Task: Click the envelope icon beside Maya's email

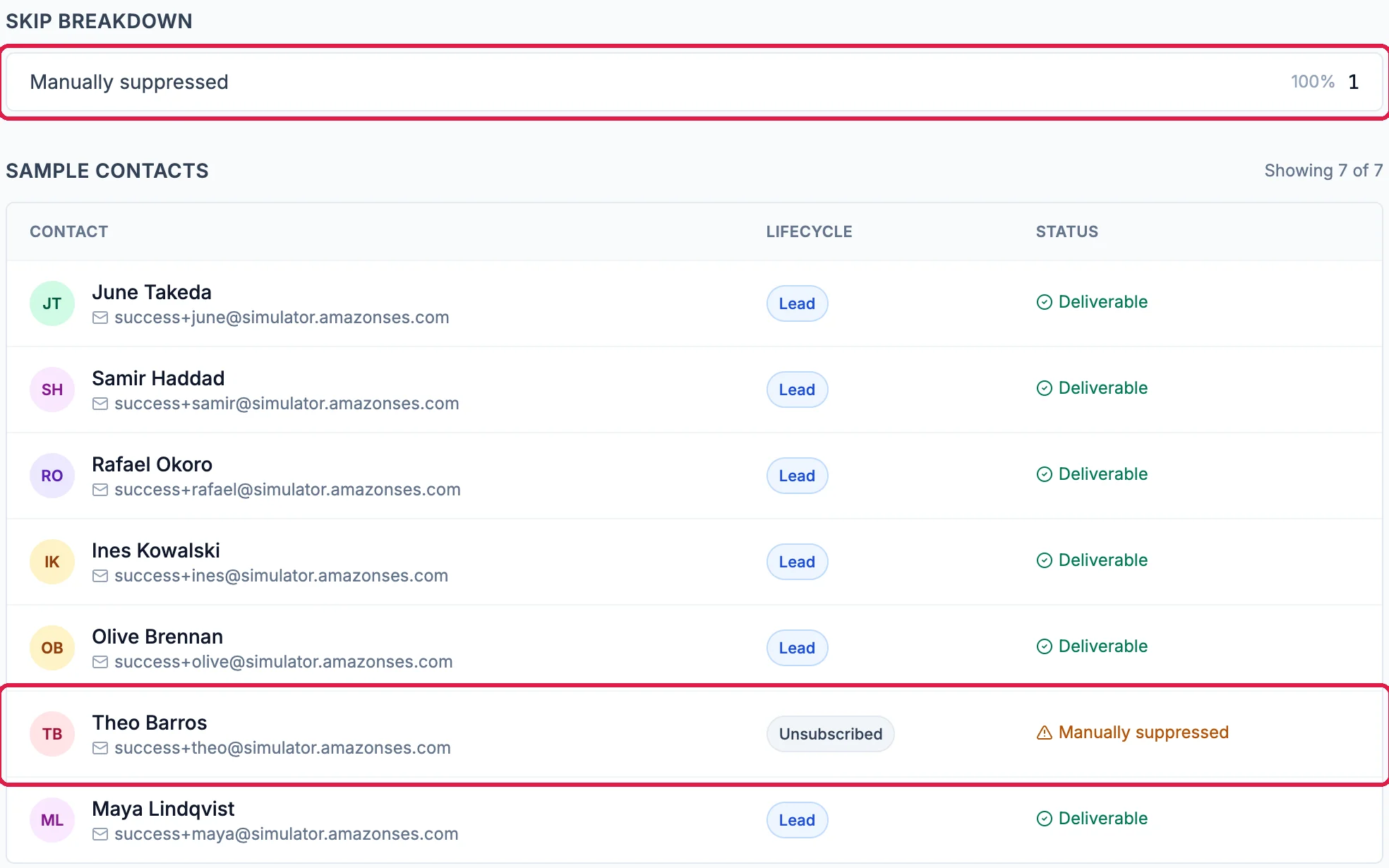Action: click(x=100, y=834)
